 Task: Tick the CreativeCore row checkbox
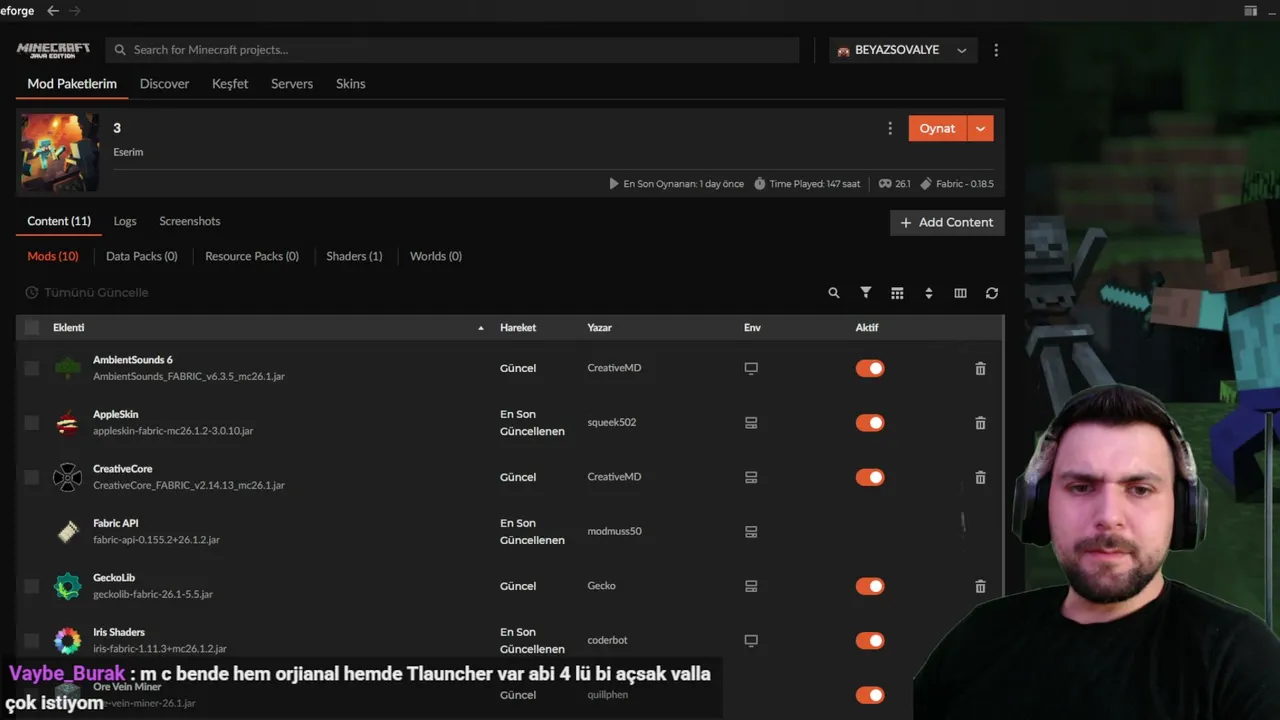point(32,477)
